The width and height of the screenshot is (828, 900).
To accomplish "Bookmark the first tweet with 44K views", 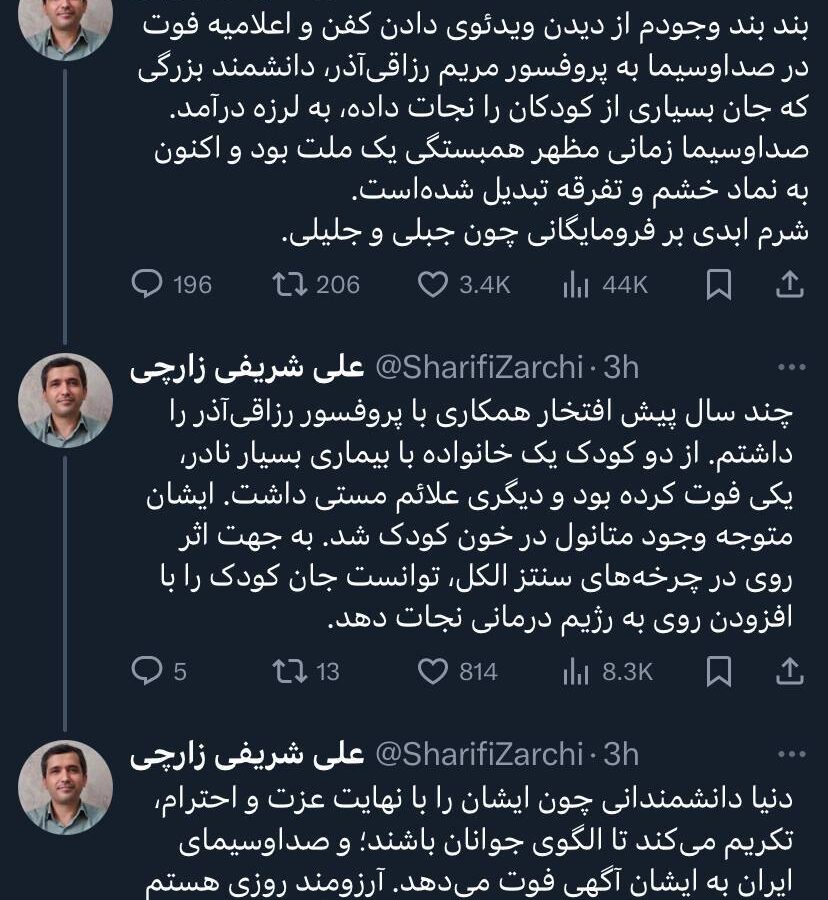I will click(718, 284).
